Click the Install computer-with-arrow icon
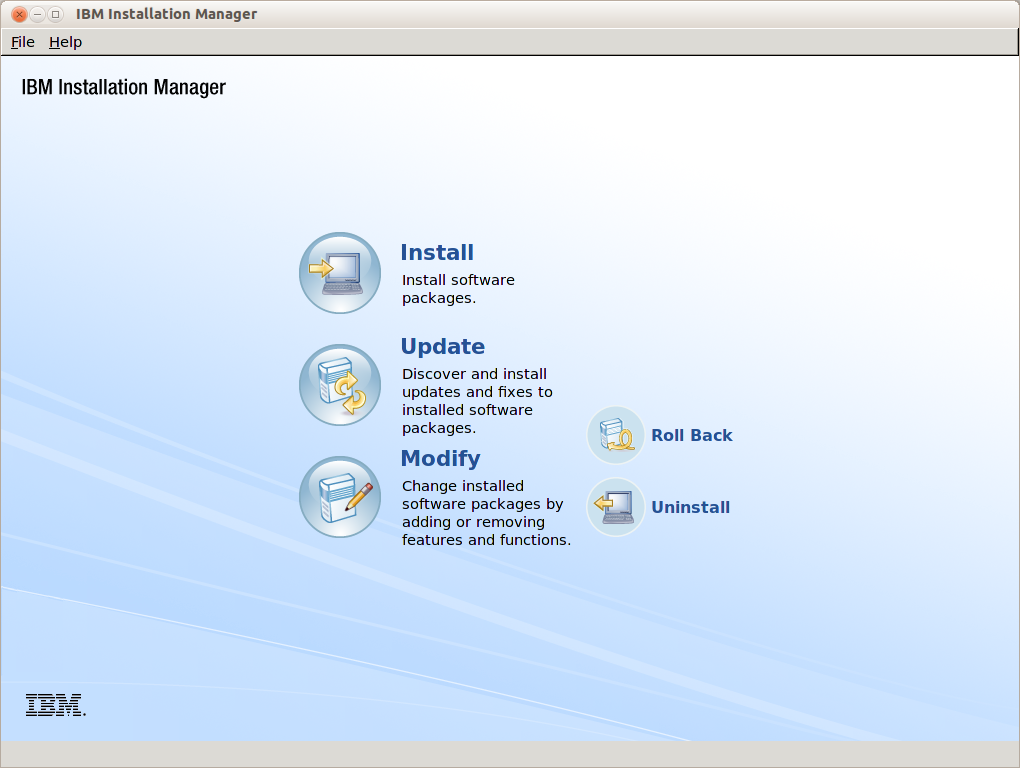The width and height of the screenshot is (1020, 768). pyautogui.click(x=340, y=273)
